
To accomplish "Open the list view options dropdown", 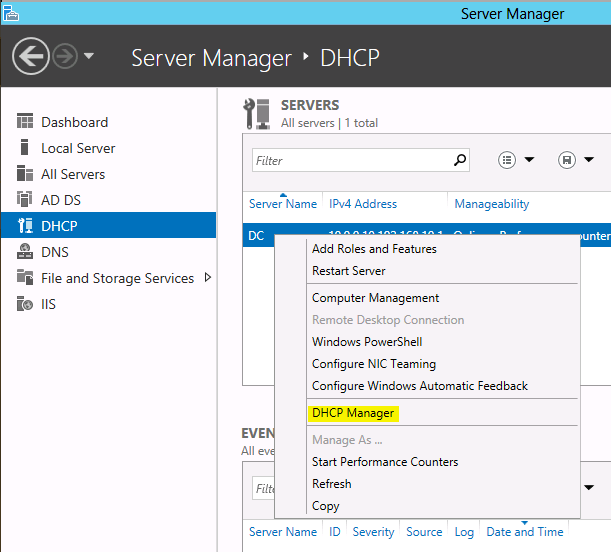I will click(x=516, y=160).
